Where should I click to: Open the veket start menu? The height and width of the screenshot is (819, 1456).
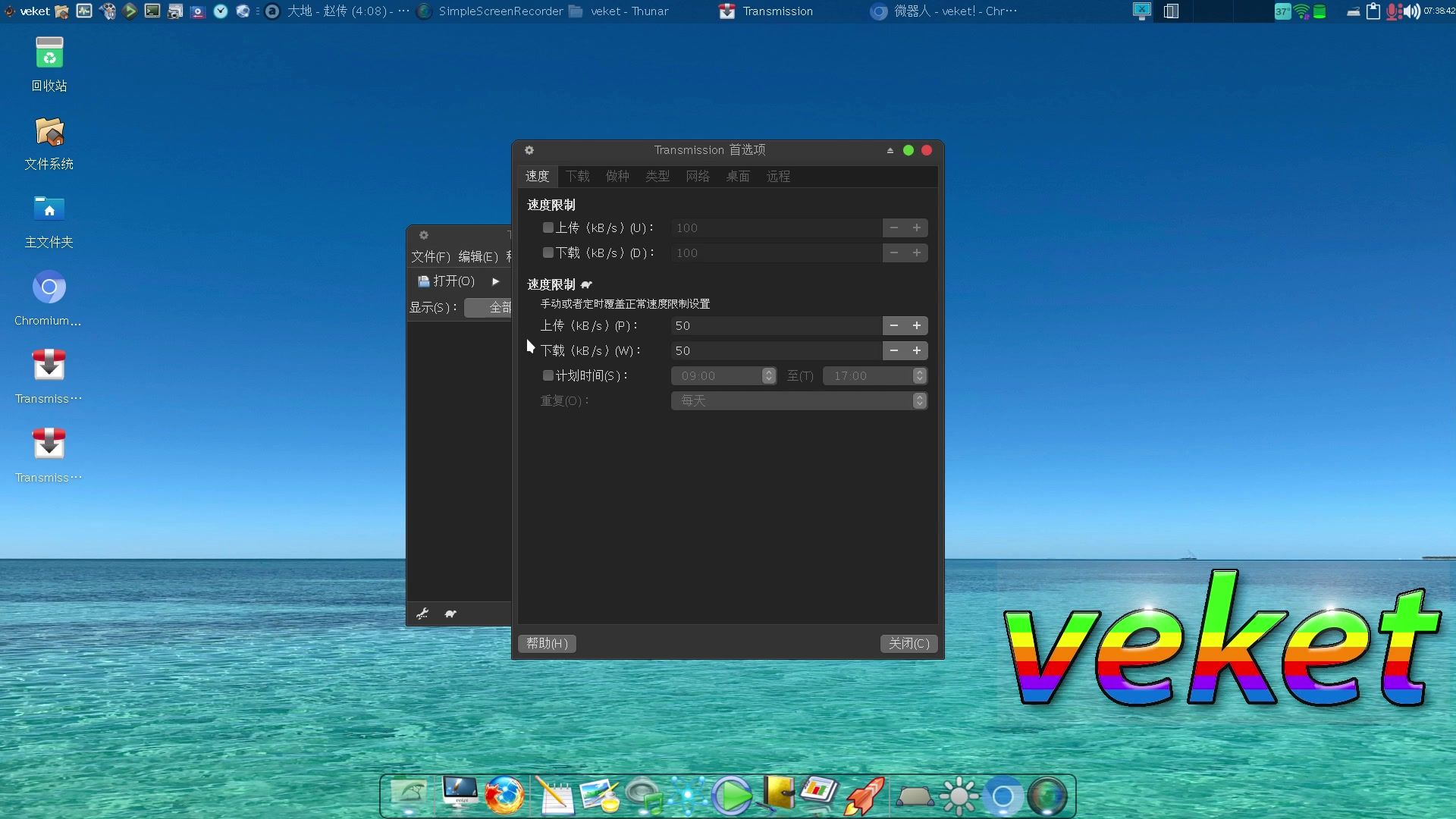[27, 11]
